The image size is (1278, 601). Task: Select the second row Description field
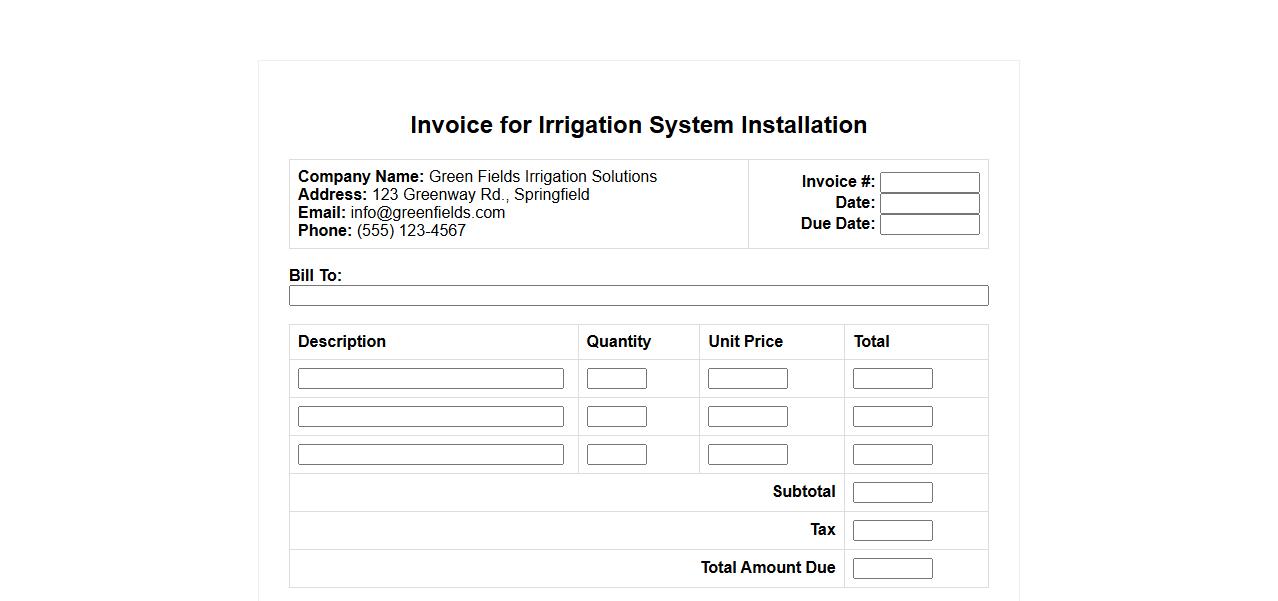tap(430, 416)
